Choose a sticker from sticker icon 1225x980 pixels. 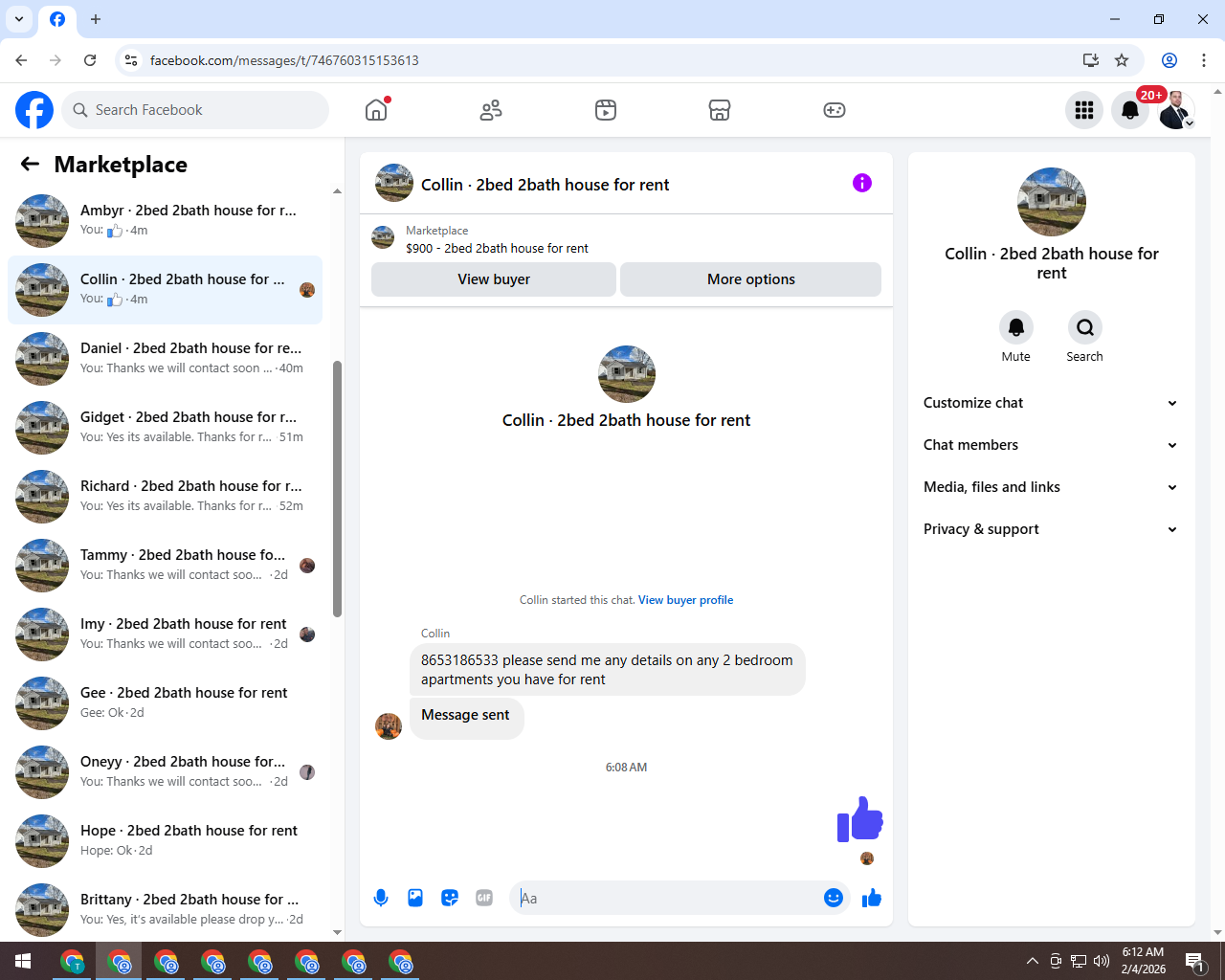pyautogui.click(x=450, y=898)
